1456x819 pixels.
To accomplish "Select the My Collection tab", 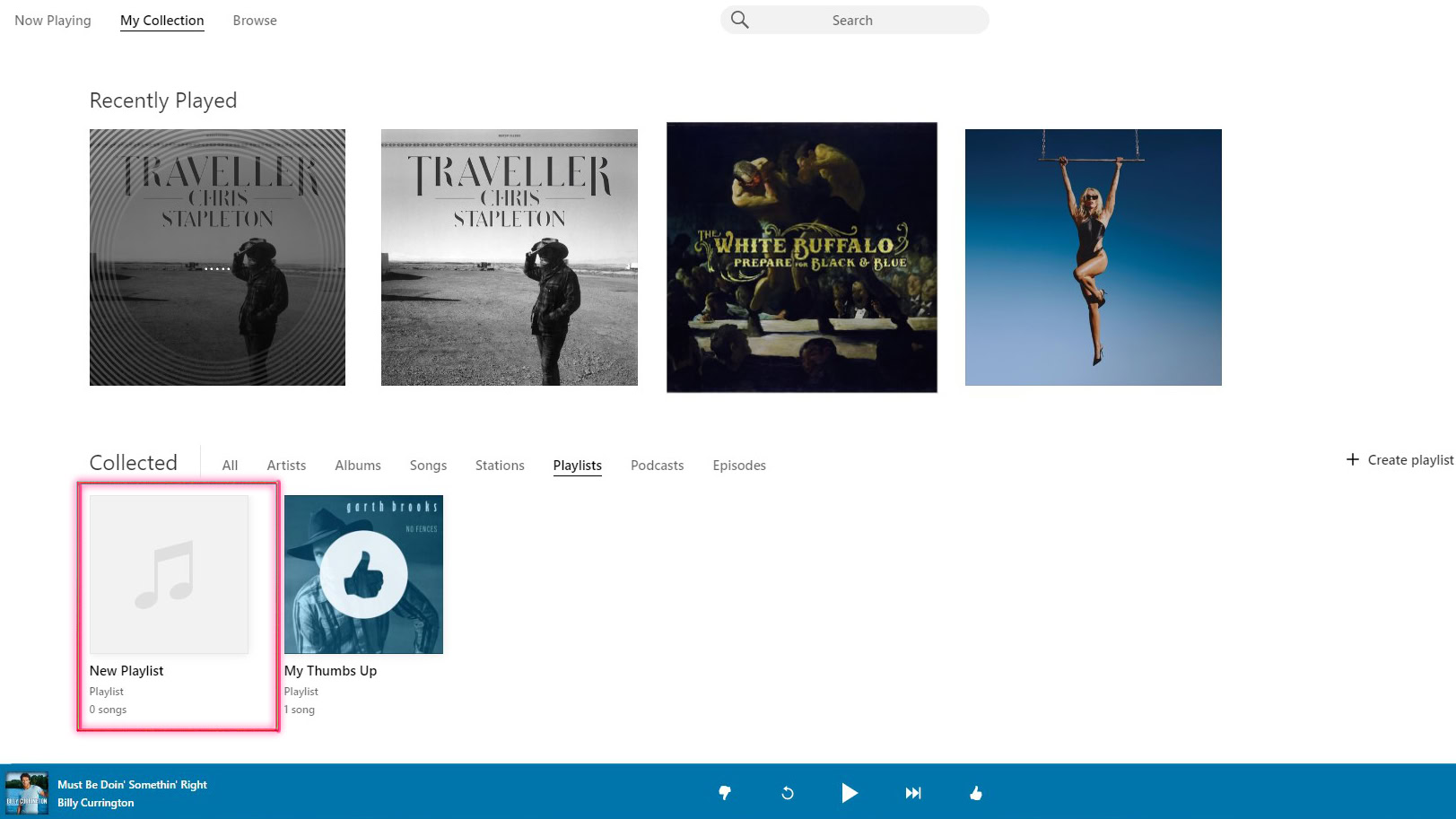I will (162, 21).
